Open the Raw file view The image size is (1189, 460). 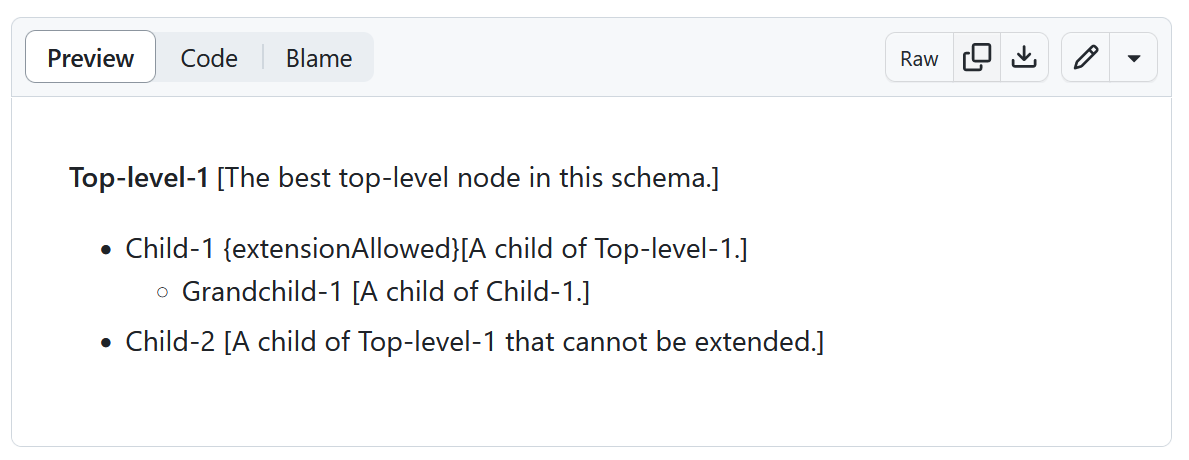click(919, 58)
